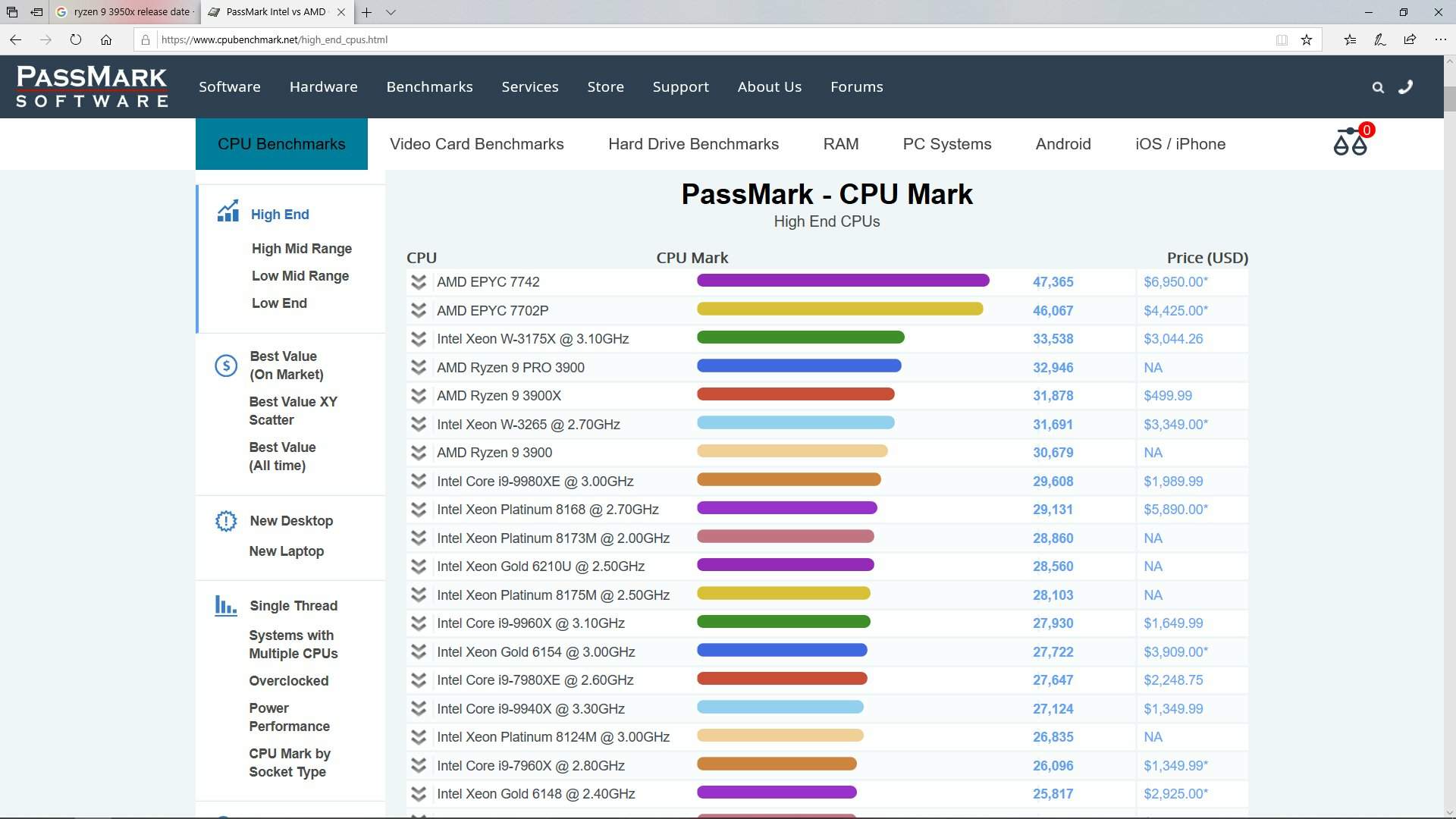Click the AMD Ryzen 9 3900X CPU link
The width and height of the screenshot is (1456, 819).
coord(499,396)
